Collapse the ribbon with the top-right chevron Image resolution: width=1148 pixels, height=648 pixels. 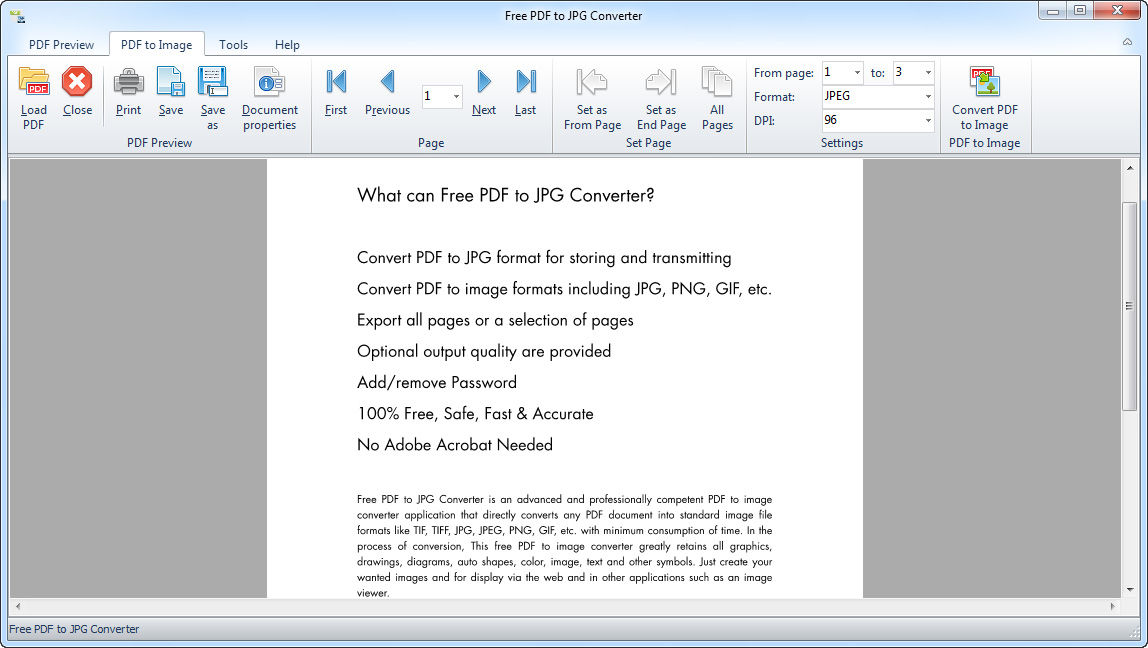pyautogui.click(x=1128, y=42)
